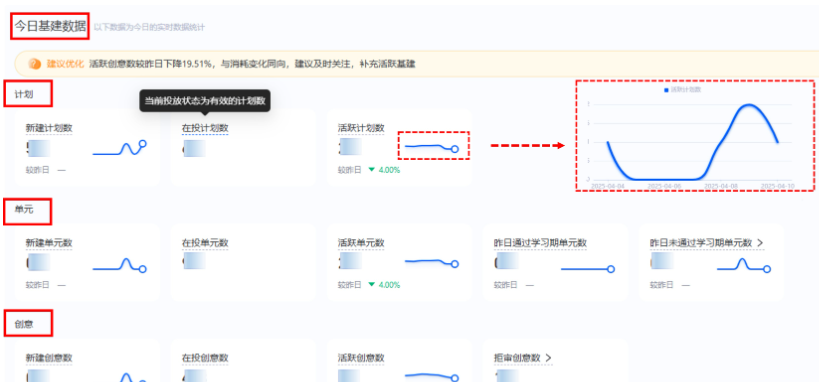This screenshot has height=382, width=819.
Task: Click the 活跃计划数 metric label
Action: (361, 128)
